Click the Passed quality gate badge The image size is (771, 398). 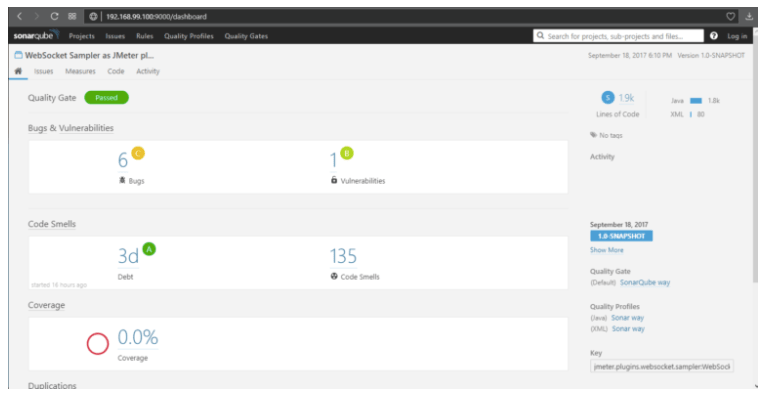106,97
